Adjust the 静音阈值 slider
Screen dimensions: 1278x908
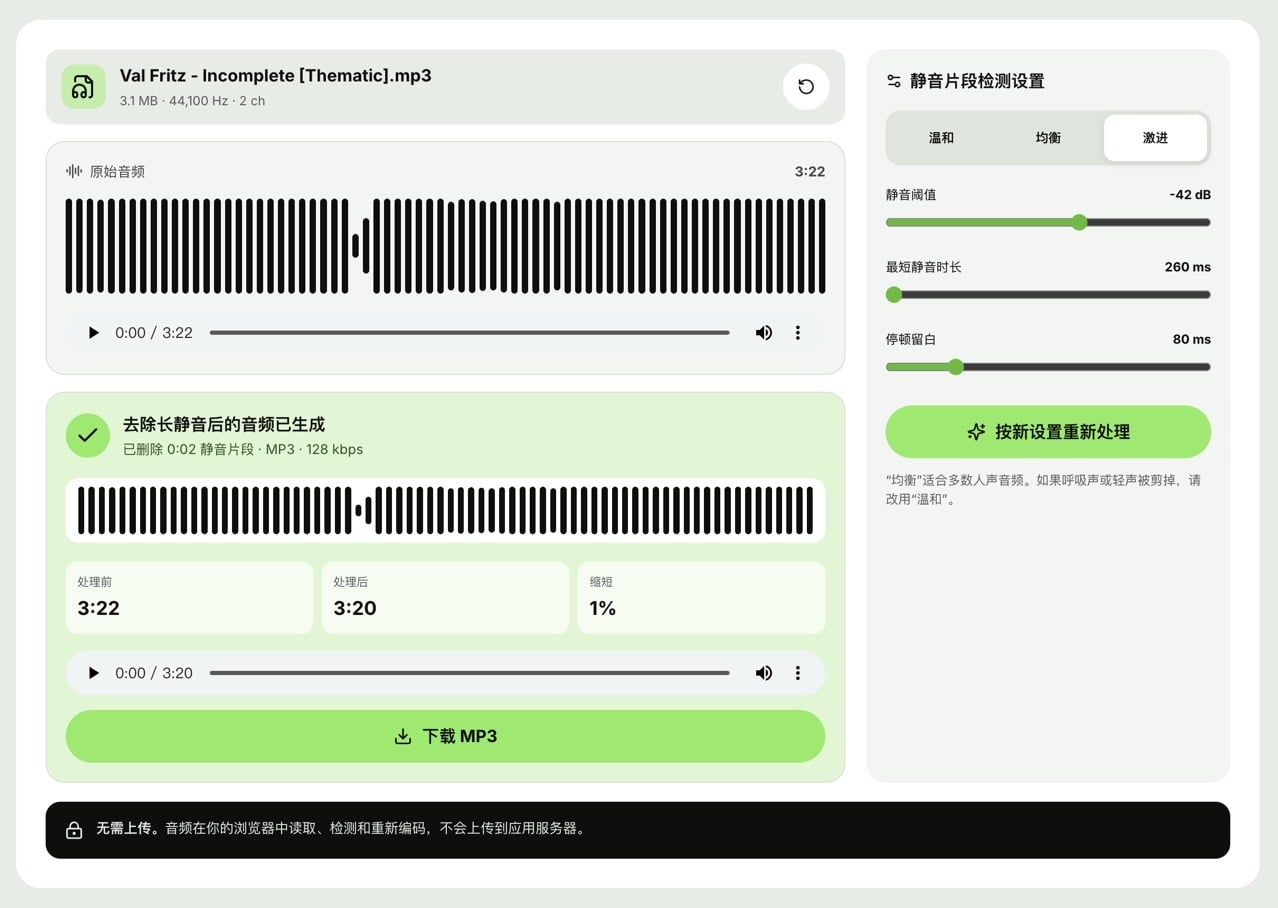[1048, 222]
